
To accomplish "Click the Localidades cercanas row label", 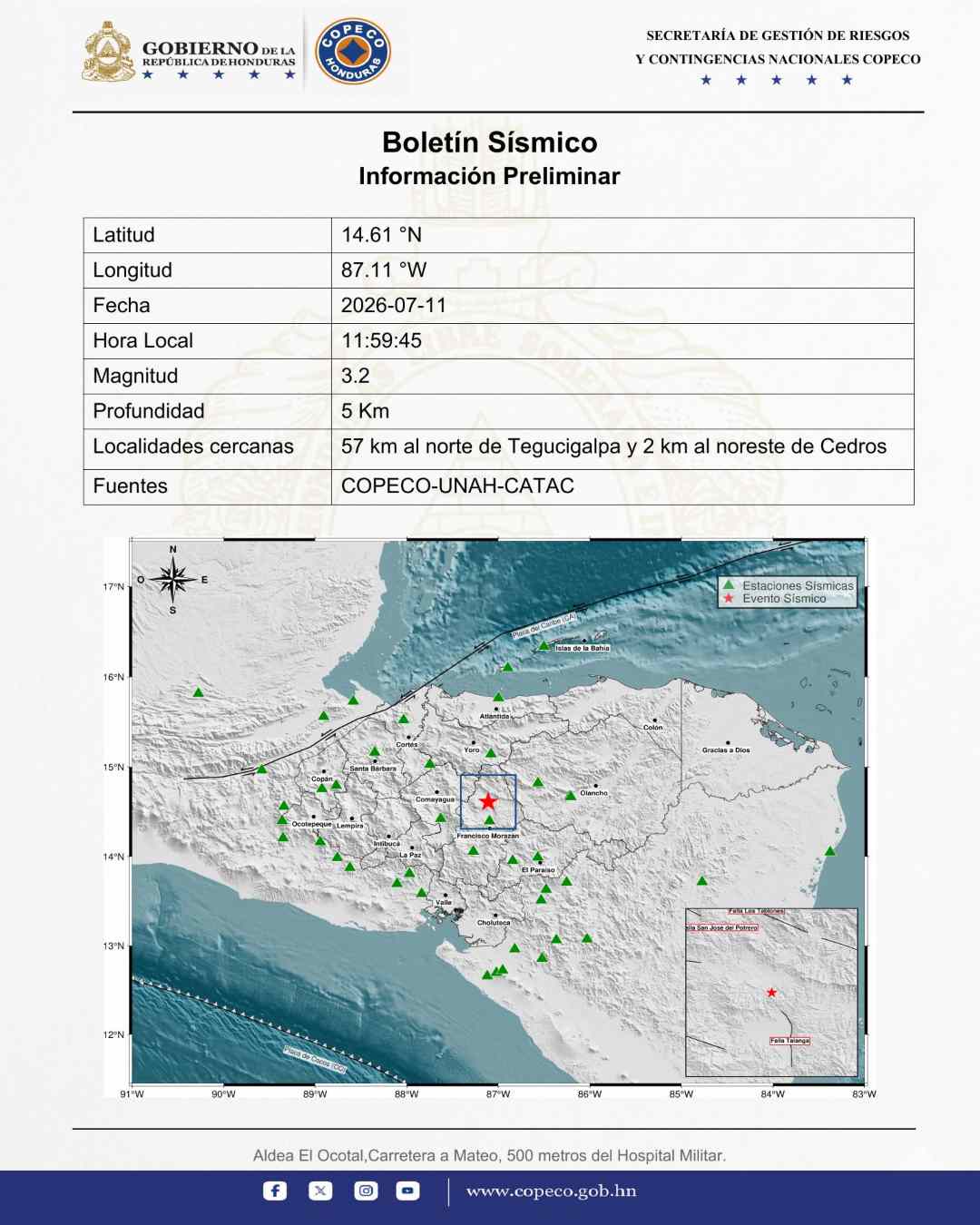I will point(193,446).
